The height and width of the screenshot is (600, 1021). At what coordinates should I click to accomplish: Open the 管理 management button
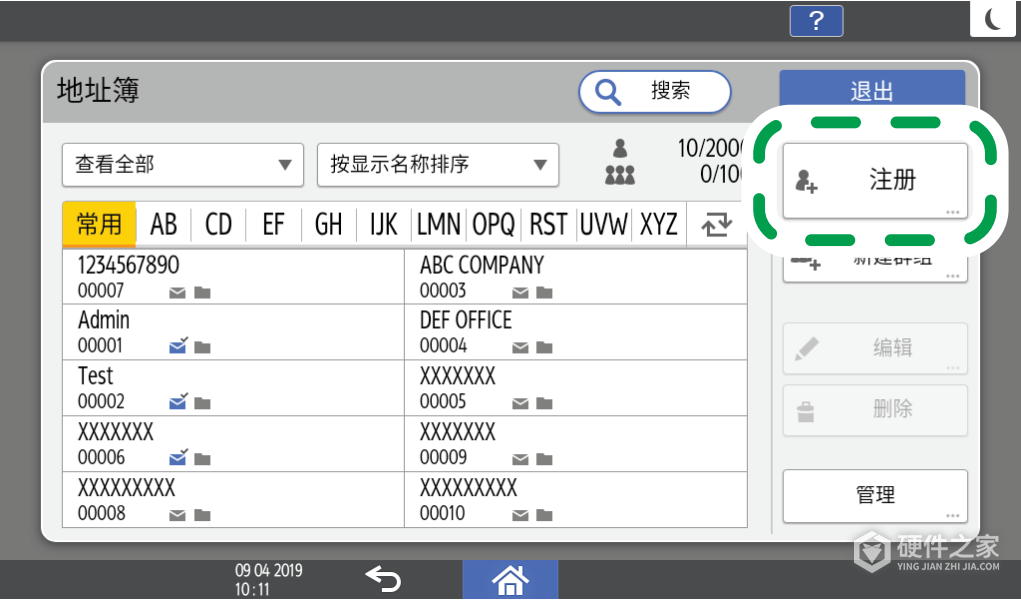pos(874,496)
